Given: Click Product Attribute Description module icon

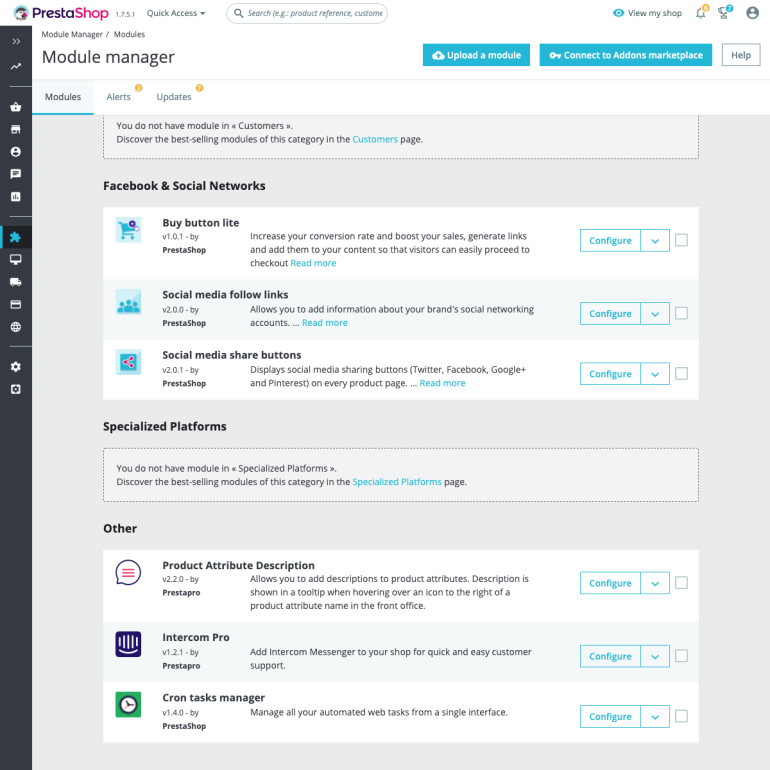Looking at the screenshot, I should (128, 573).
